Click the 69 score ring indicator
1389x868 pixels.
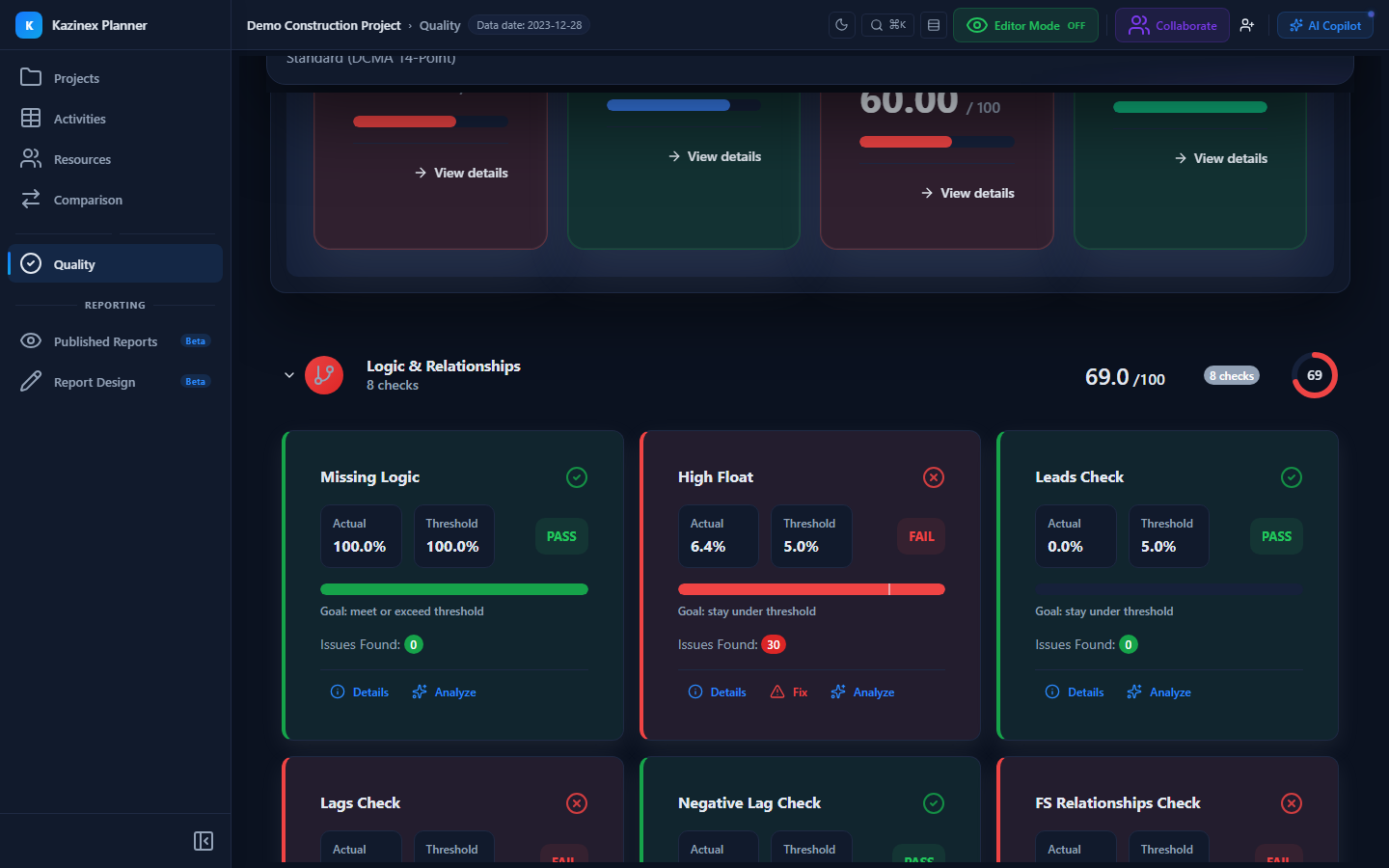[x=1315, y=375]
